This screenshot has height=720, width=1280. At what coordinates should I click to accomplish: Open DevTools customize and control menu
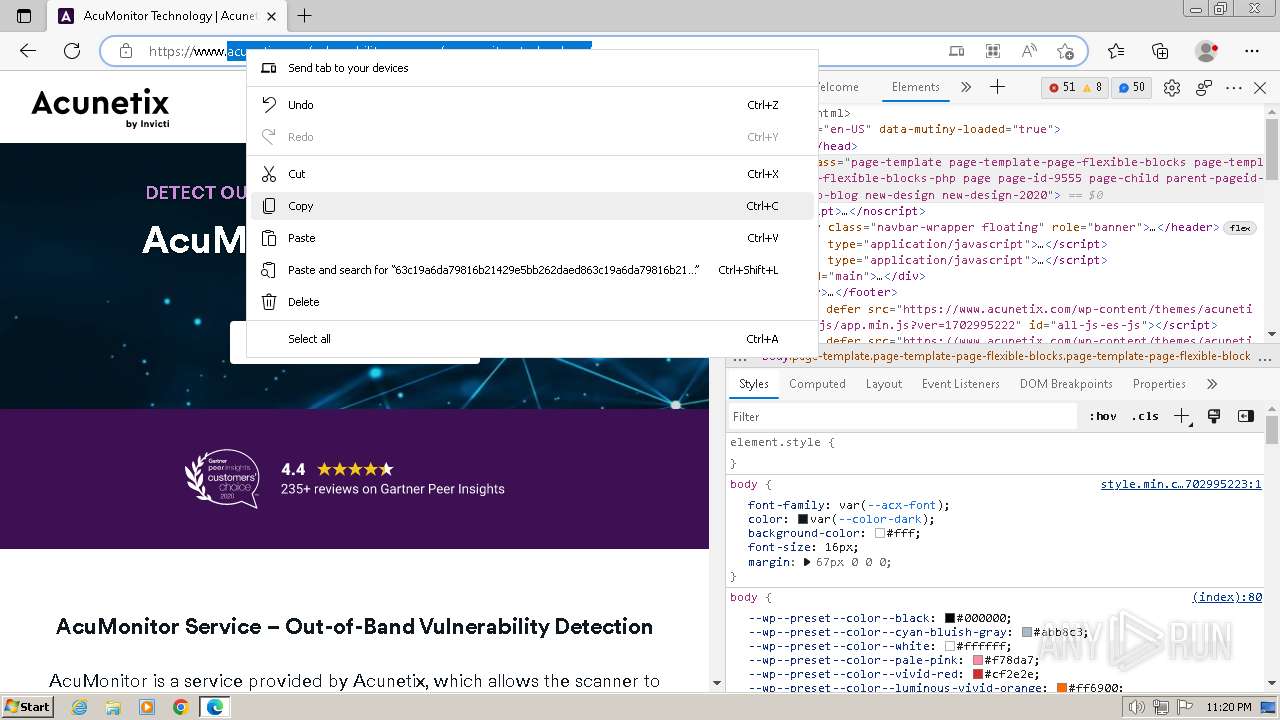(1236, 88)
